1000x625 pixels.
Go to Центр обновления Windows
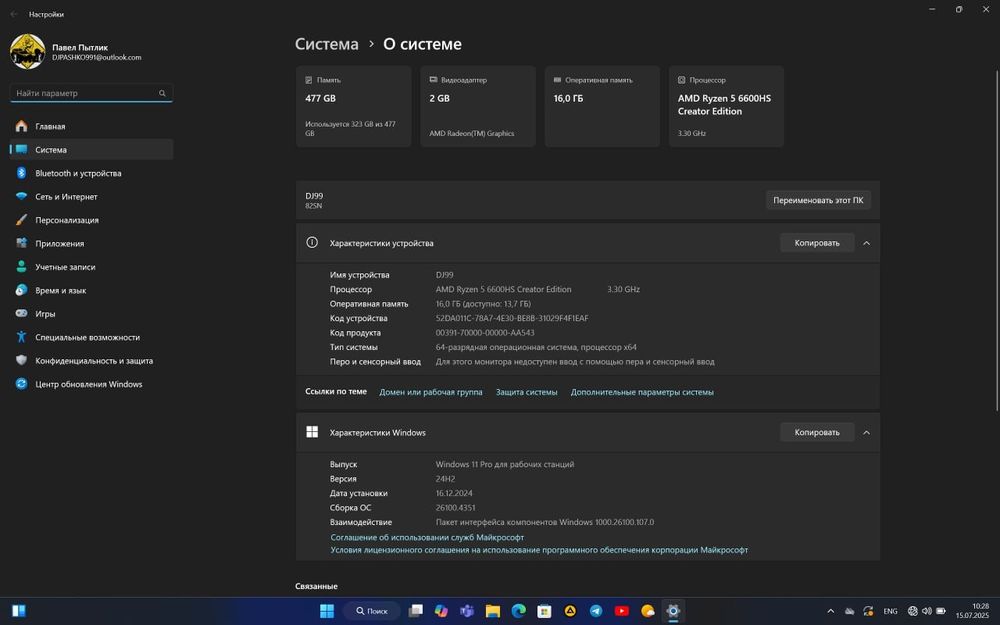coord(89,384)
